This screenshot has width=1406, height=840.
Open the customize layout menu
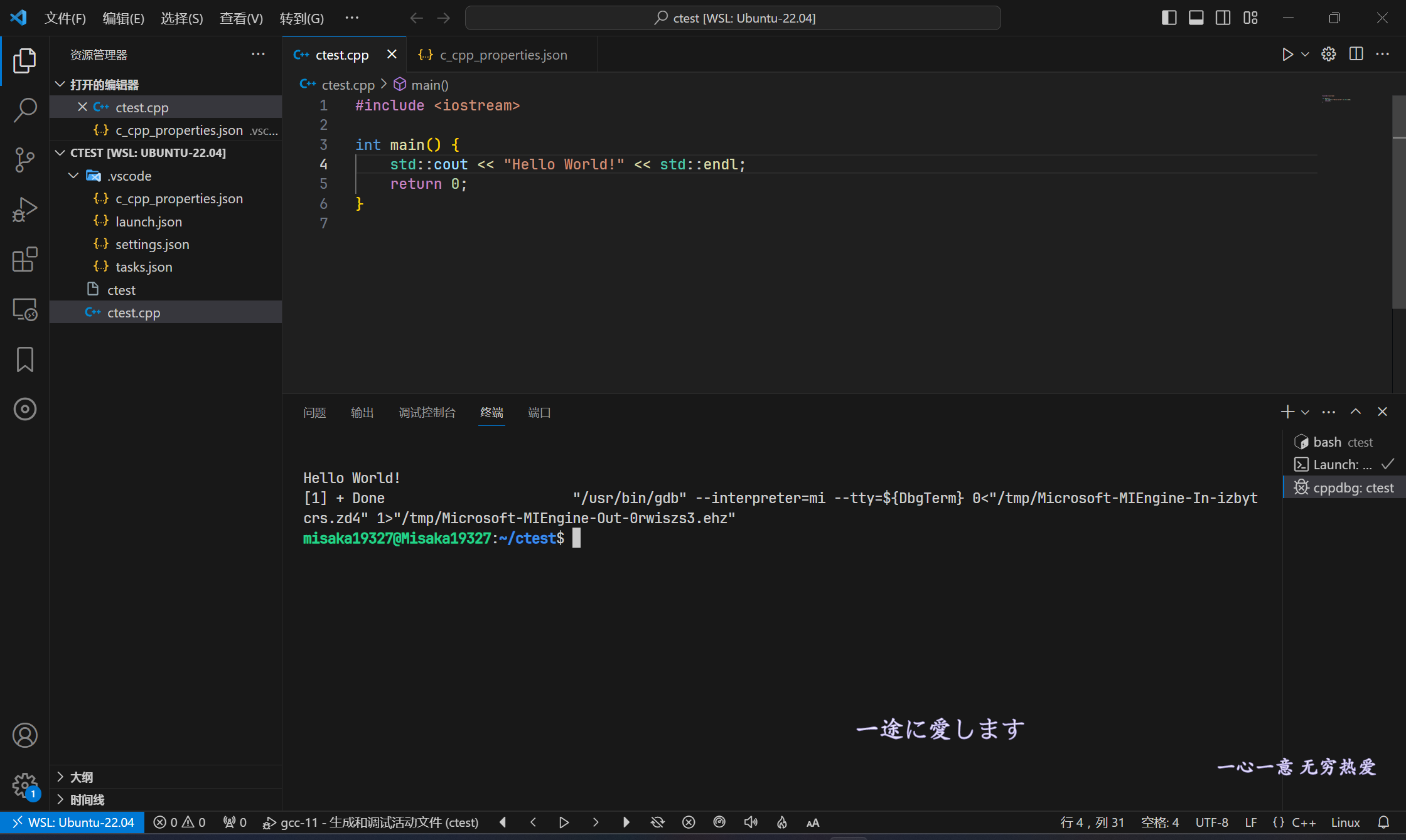click(1250, 18)
